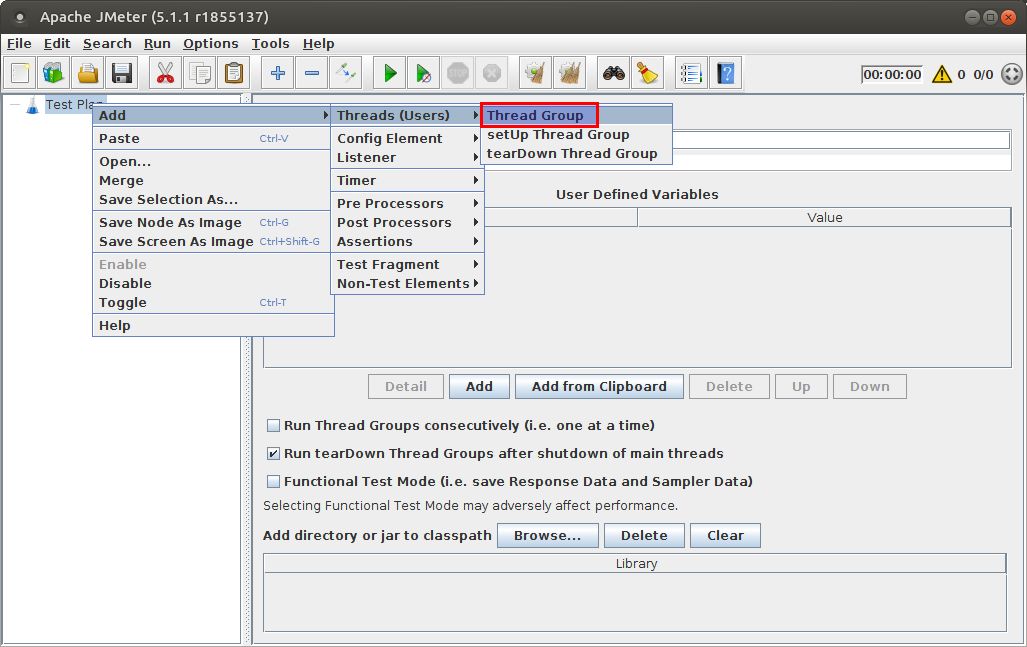The width and height of the screenshot is (1027, 647).
Task: Choose Disable in context menu
Action: tap(213, 283)
